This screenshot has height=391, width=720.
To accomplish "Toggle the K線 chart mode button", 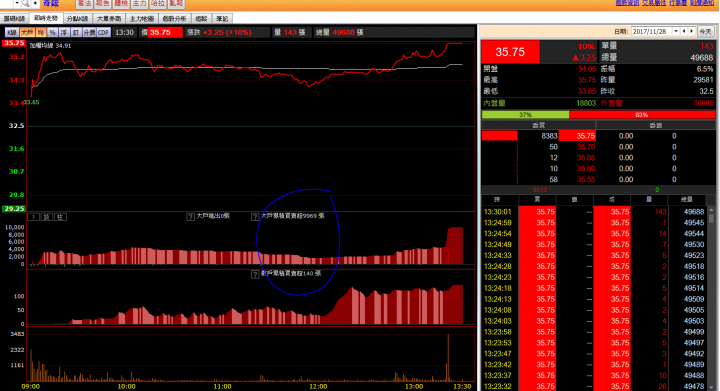I will [12, 33].
